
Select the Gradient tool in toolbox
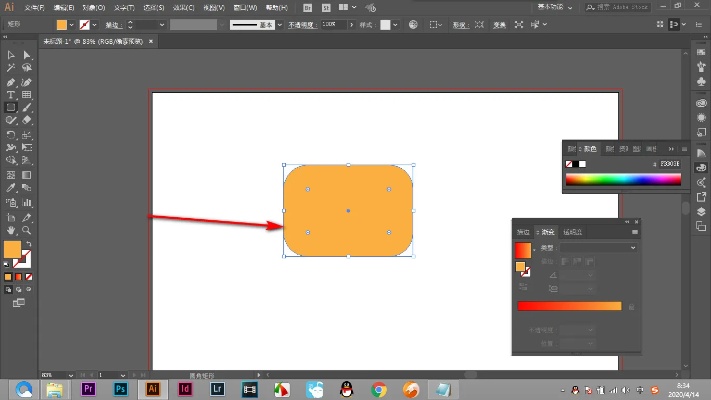click(x=27, y=175)
